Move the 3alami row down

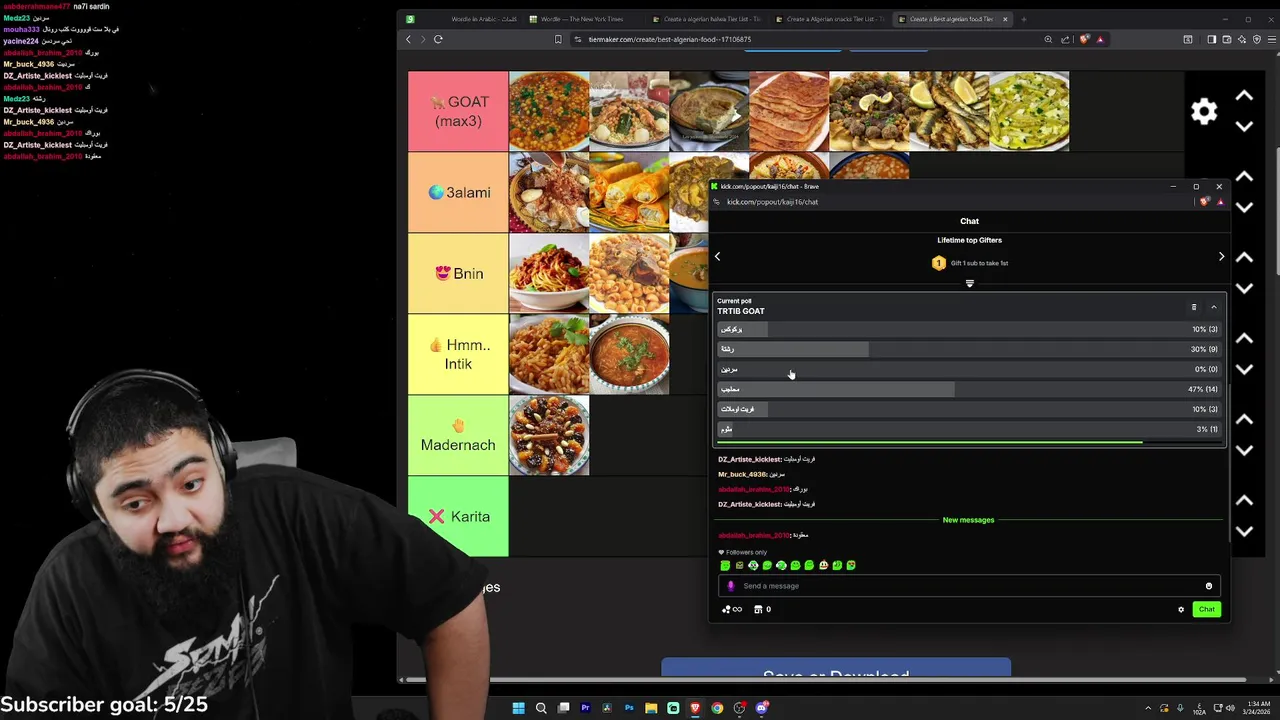[1244, 207]
